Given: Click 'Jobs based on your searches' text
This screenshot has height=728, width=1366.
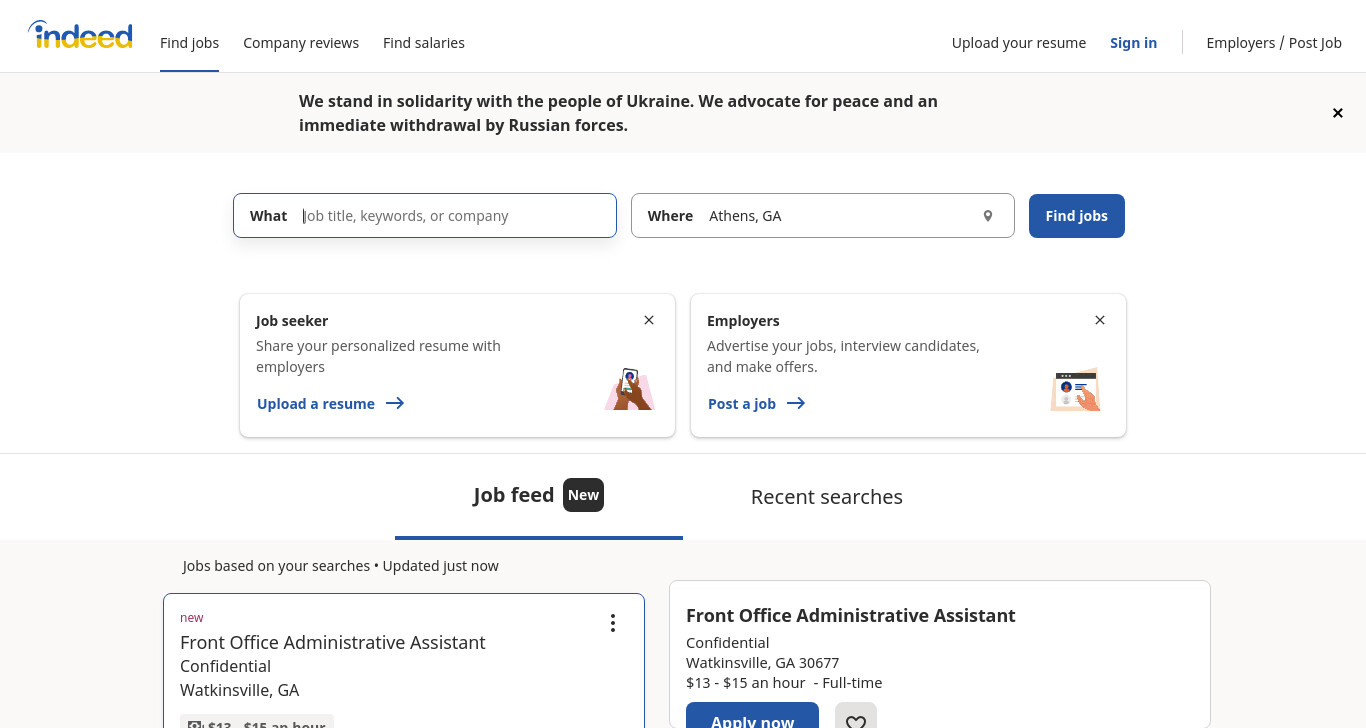Looking at the screenshot, I should coord(277,566).
